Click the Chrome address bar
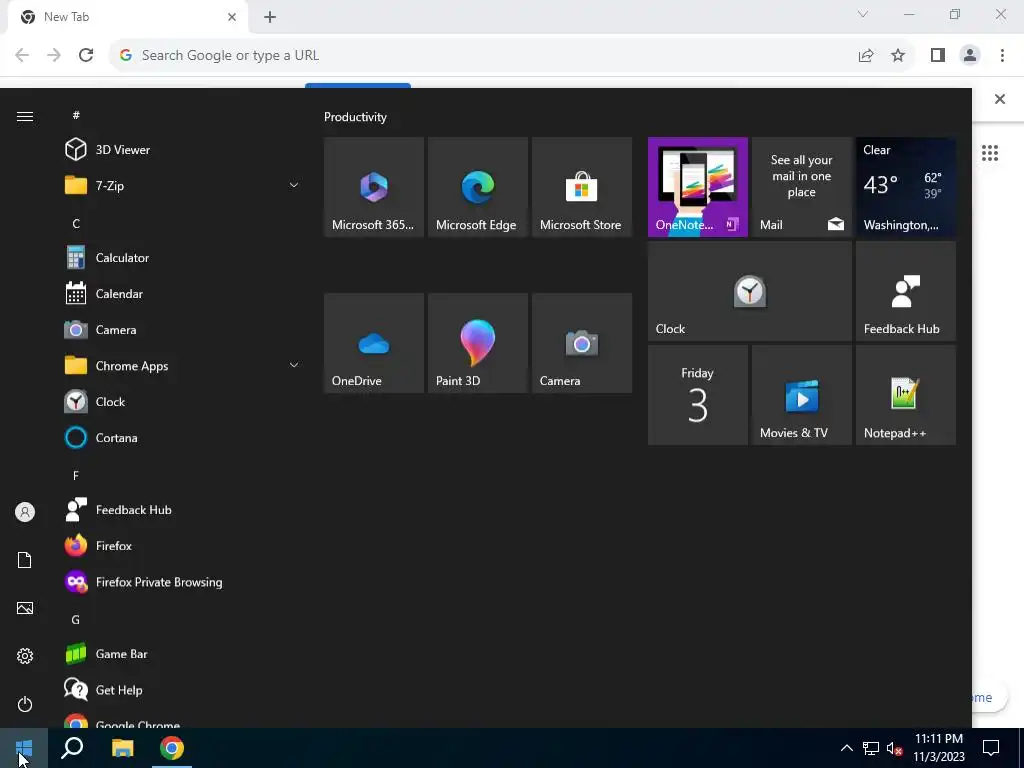This screenshot has width=1024, height=768. click(x=483, y=56)
